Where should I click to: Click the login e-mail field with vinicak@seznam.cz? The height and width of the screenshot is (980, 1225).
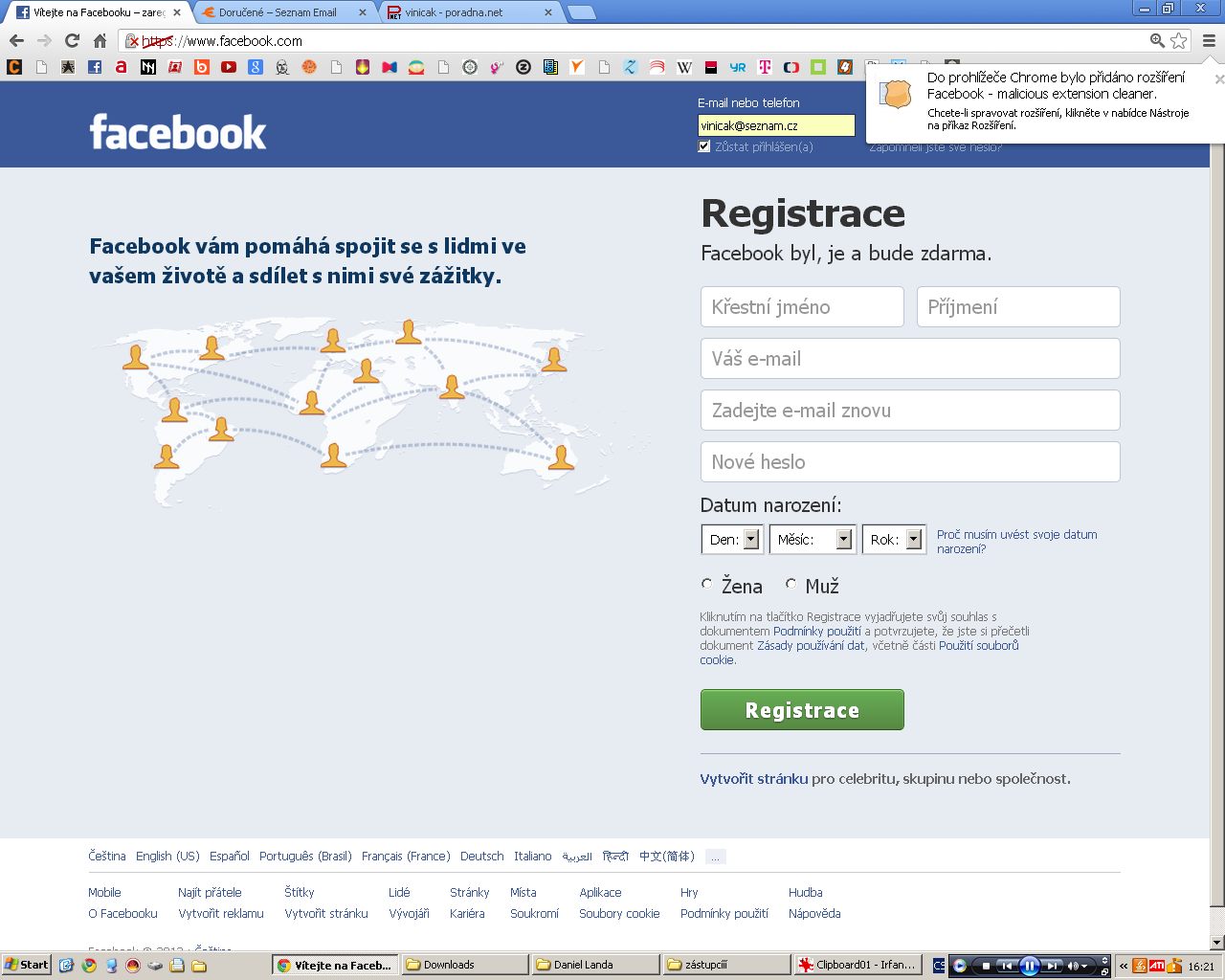[776, 125]
